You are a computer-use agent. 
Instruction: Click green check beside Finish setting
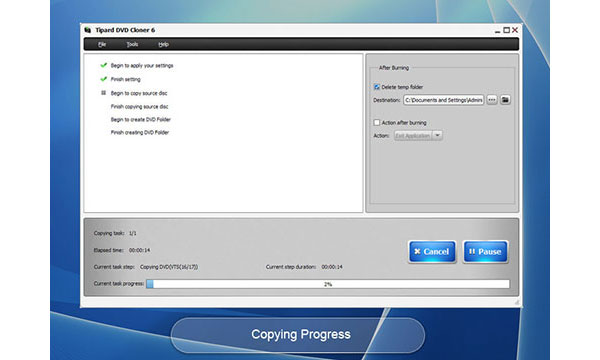(103, 79)
